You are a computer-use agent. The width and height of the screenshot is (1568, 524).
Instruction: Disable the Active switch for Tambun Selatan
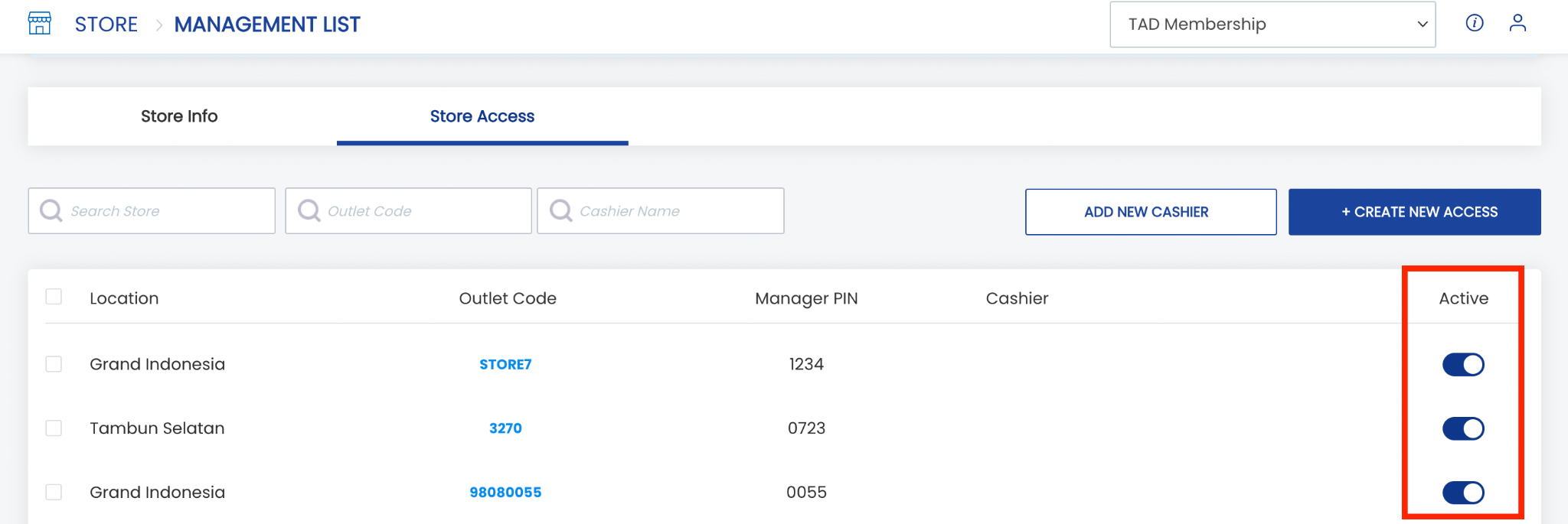[x=1463, y=428]
